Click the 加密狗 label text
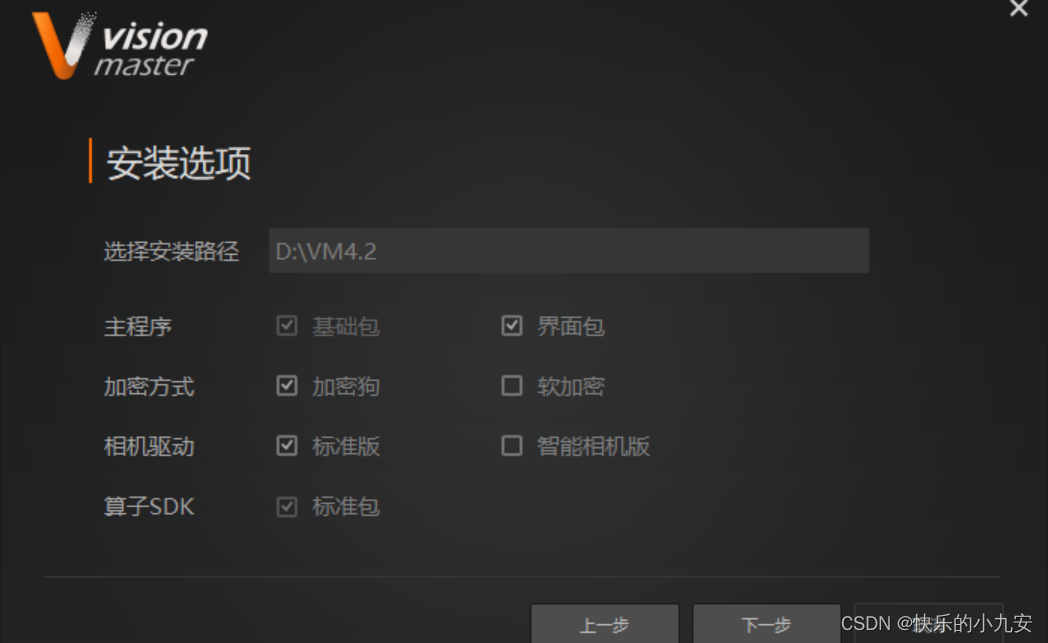This screenshot has height=643, width=1048. tap(346, 386)
